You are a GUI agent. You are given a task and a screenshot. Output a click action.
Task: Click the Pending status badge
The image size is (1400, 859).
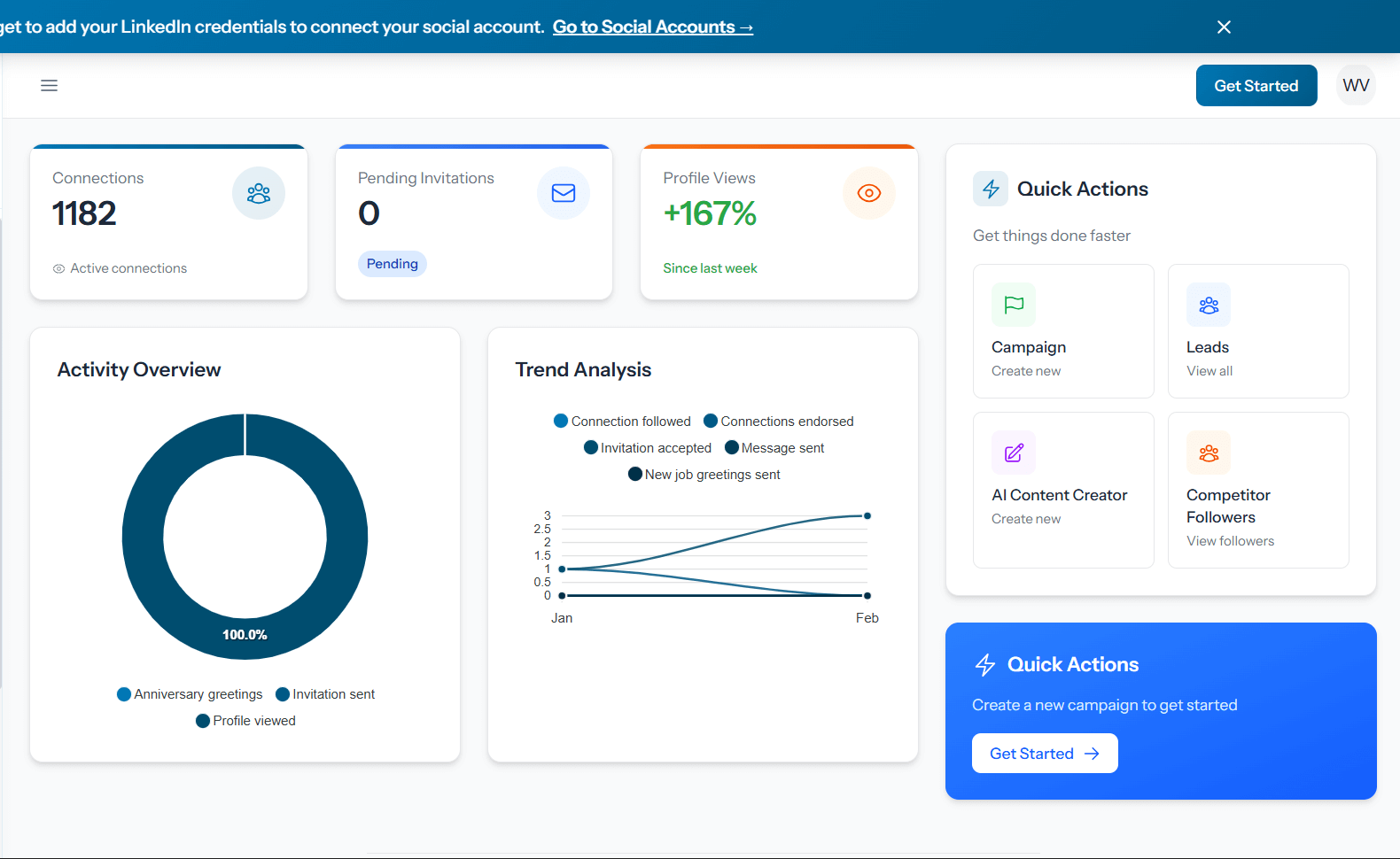tap(392, 264)
